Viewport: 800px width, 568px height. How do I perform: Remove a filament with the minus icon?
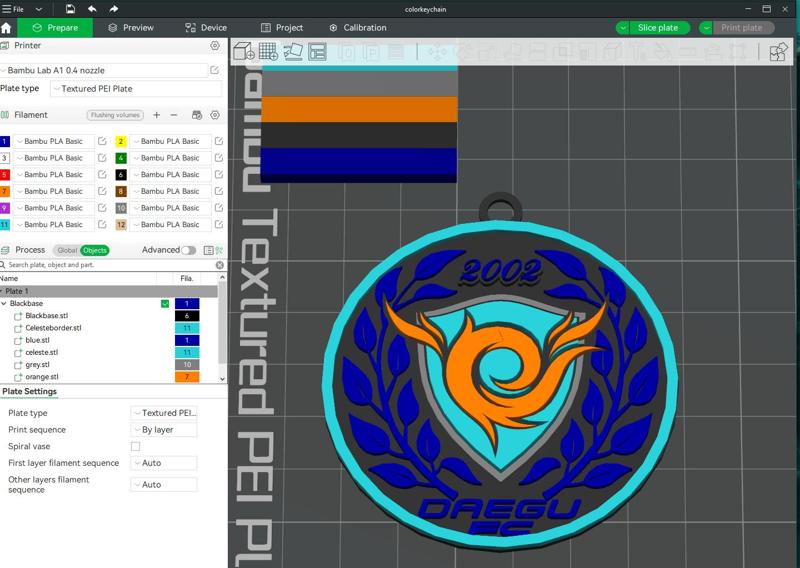tap(173, 115)
